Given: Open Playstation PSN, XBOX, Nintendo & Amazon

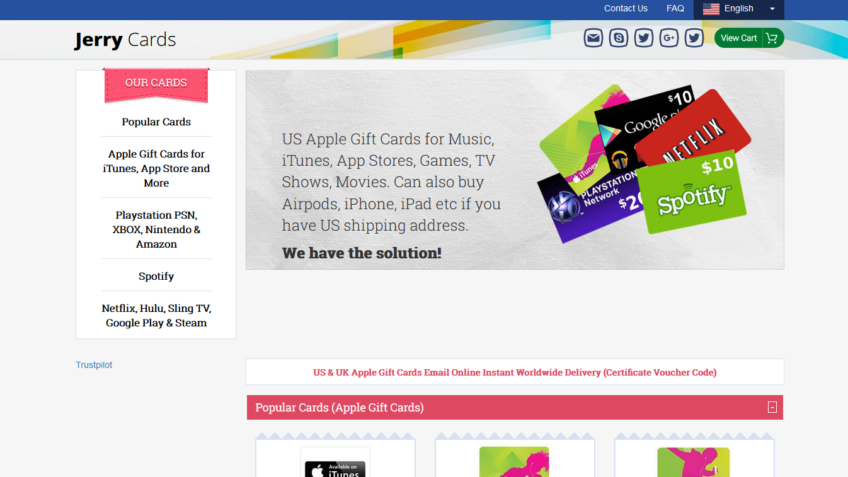Looking at the screenshot, I should [x=156, y=229].
